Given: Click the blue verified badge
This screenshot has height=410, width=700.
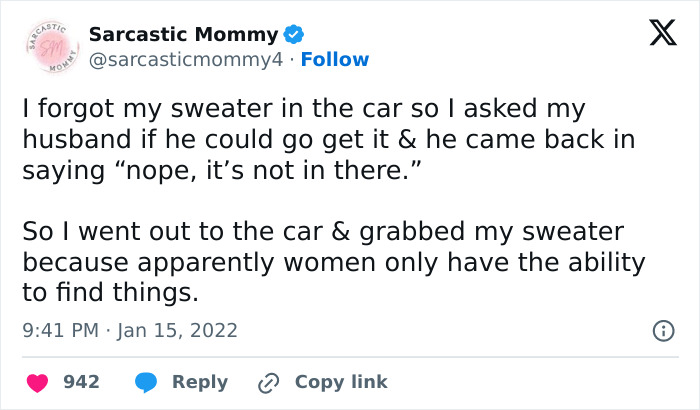Looking at the screenshot, I should click(292, 35).
